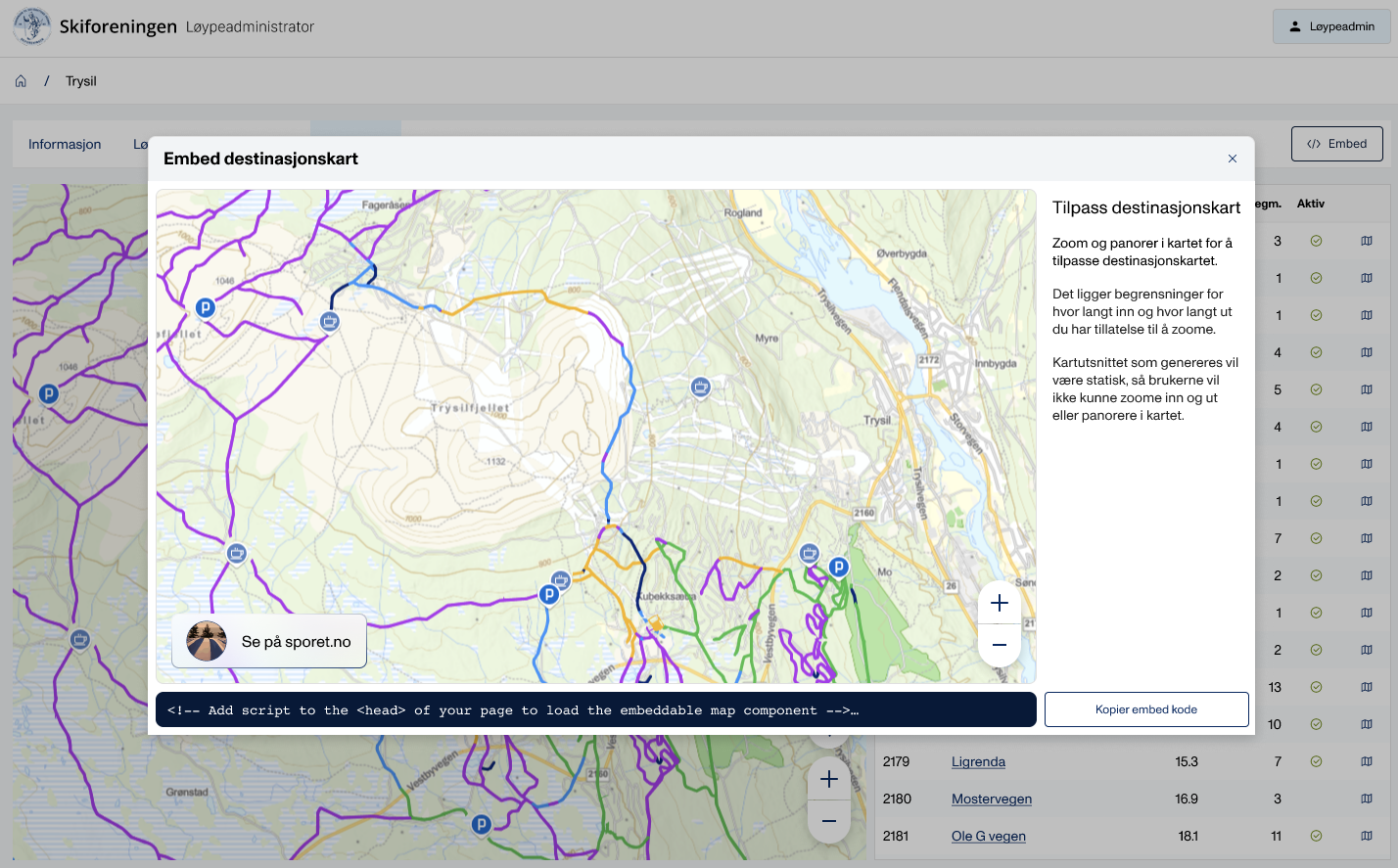Toggle active status for Ole G vegen
Screen dimensions: 1398x868
[x=1316, y=836]
